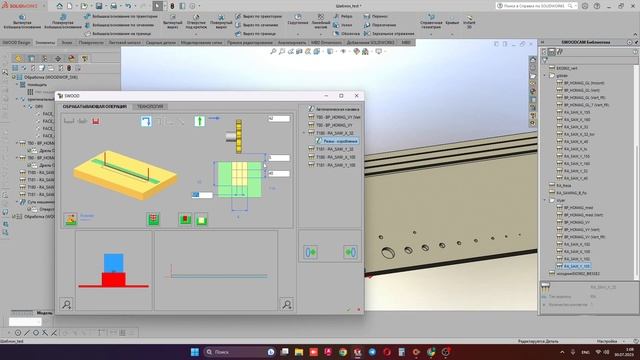Click the Zoom to Fit icon in viewport toolbar
Screen dimensions: 640x360
coord(273,51)
